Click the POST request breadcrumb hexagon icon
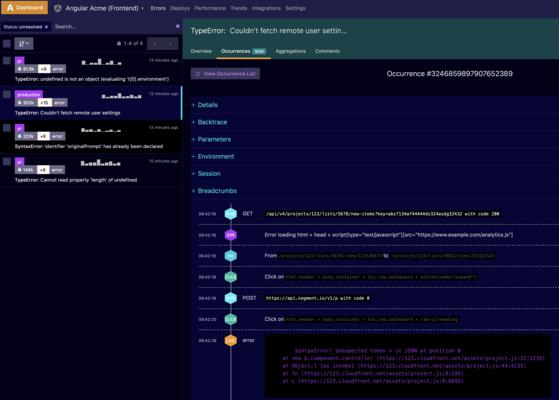This screenshot has width=559, height=400. point(231,298)
